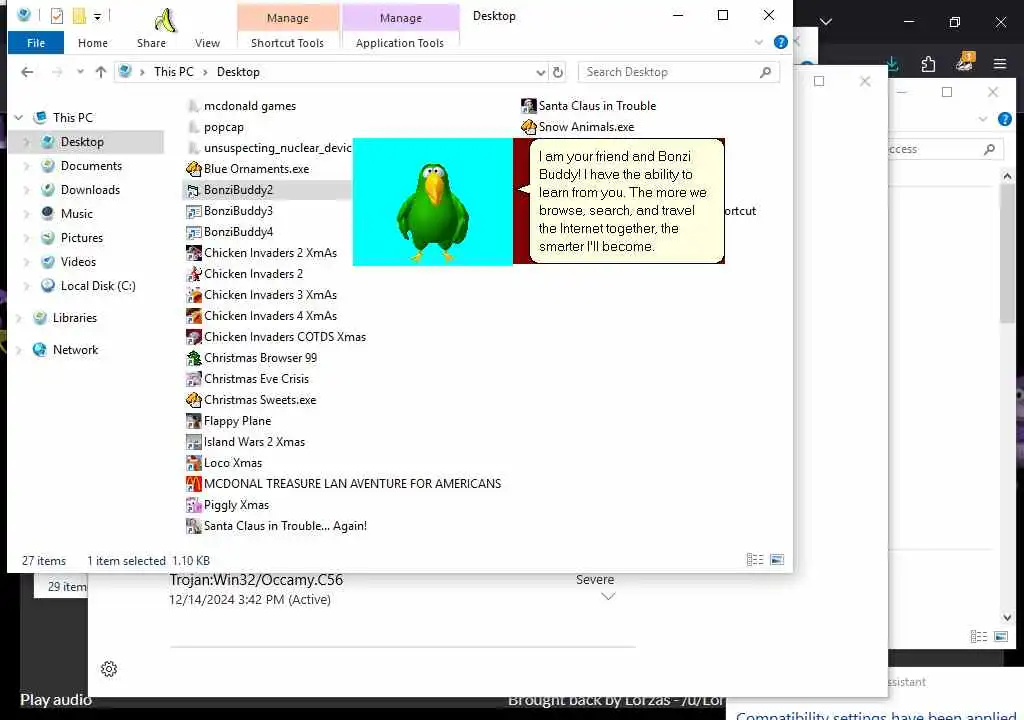Expand the Trojan threat details chevron
Image resolution: width=1024 pixels, height=720 pixels.
pyautogui.click(x=608, y=597)
